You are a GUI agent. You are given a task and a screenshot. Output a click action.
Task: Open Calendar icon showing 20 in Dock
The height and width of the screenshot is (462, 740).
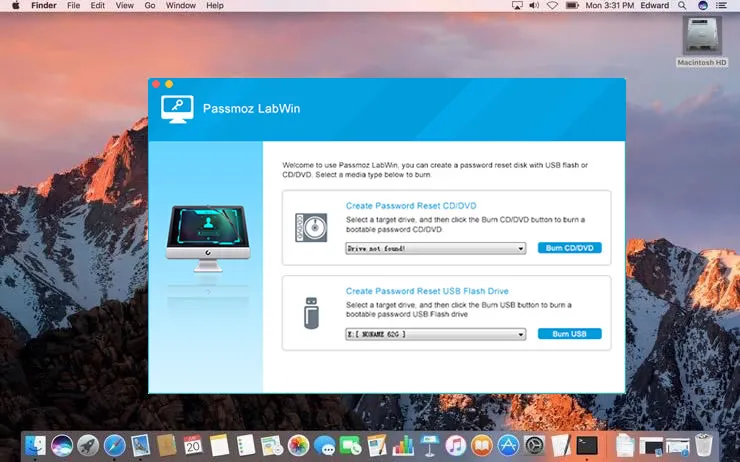pos(193,445)
